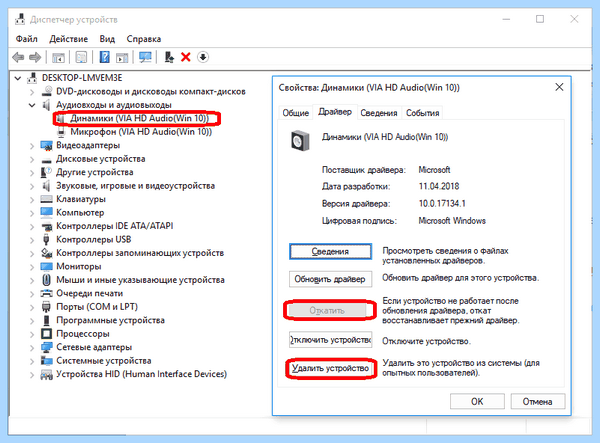Select the Контроллеры USB icon

46,239
